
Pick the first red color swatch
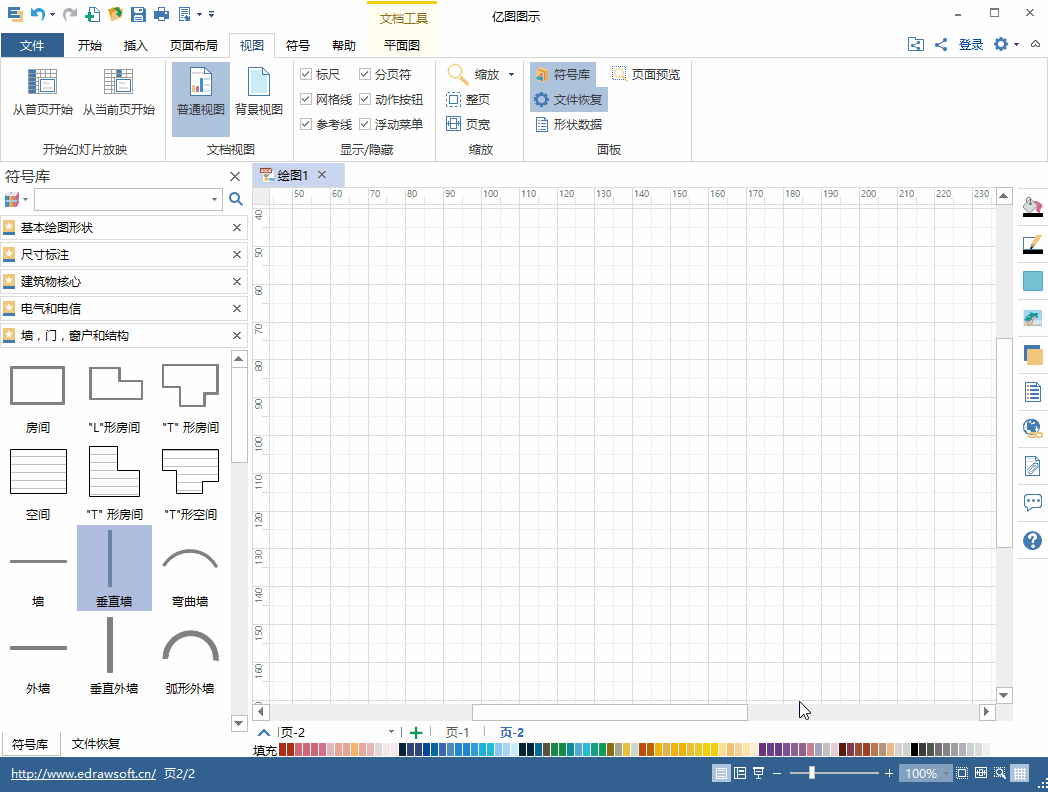click(283, 750)
